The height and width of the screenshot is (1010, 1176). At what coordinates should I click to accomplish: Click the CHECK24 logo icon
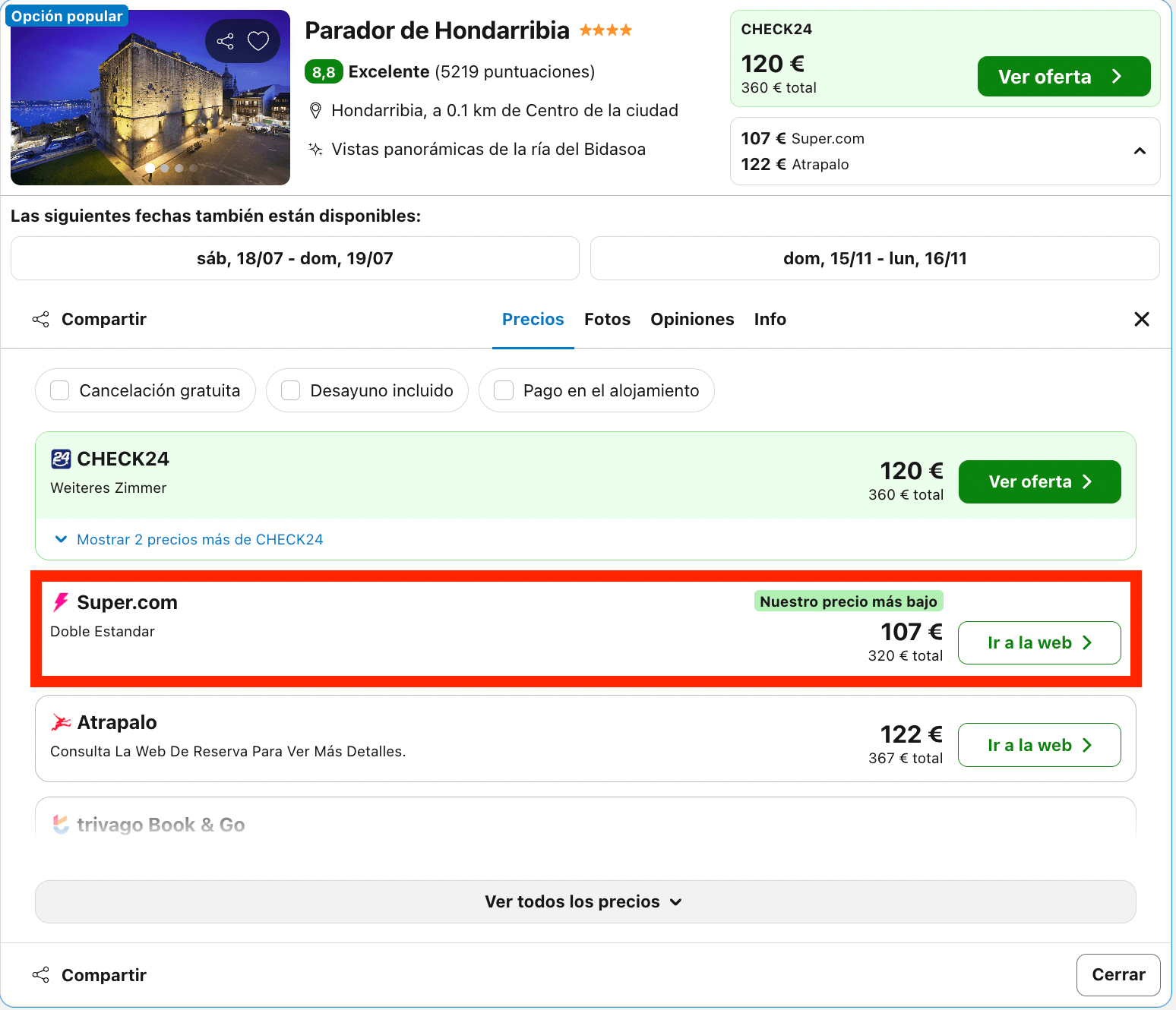point(61,459)
